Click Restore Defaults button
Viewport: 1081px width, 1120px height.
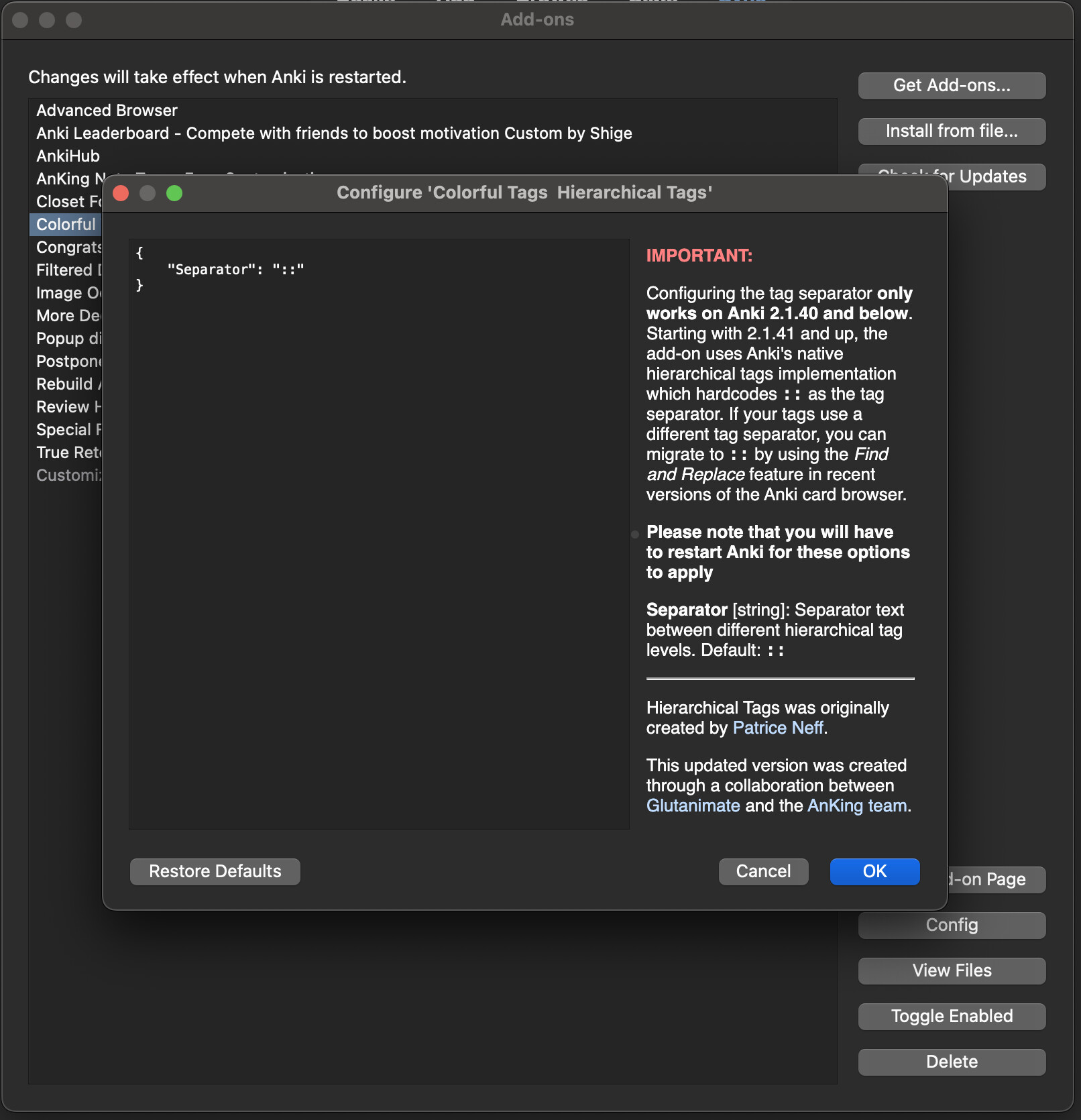[215, 871]
